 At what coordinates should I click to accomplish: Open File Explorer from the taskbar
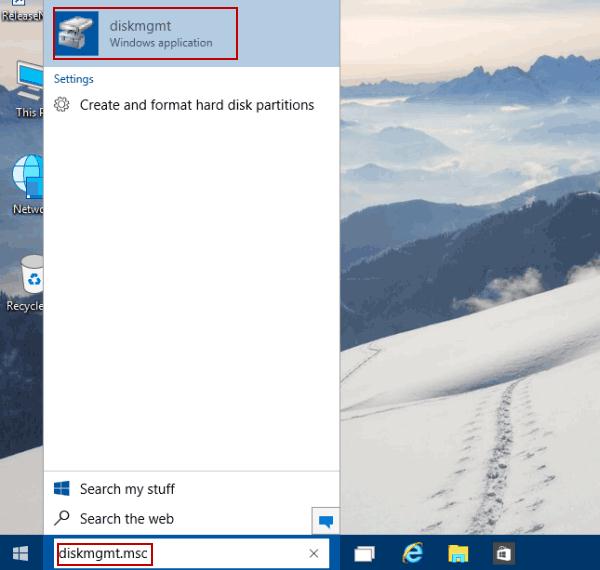(458, 553)
